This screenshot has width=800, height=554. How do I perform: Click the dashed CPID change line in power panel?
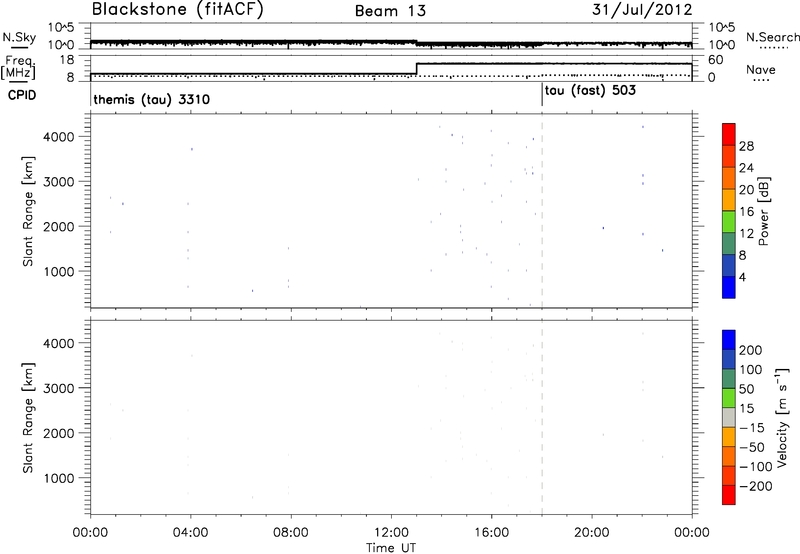click(x=542, y=211)
